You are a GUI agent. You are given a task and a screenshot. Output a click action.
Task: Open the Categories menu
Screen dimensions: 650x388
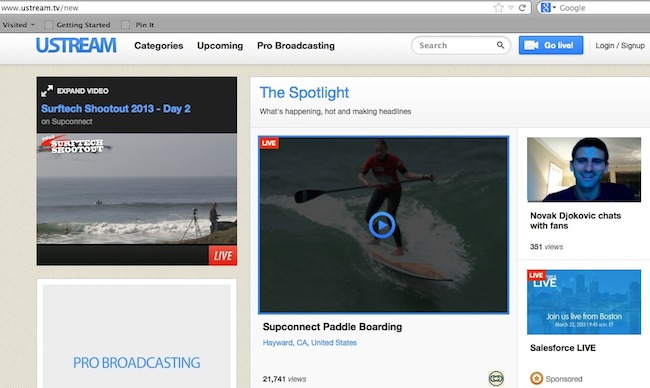coord(159,46)
